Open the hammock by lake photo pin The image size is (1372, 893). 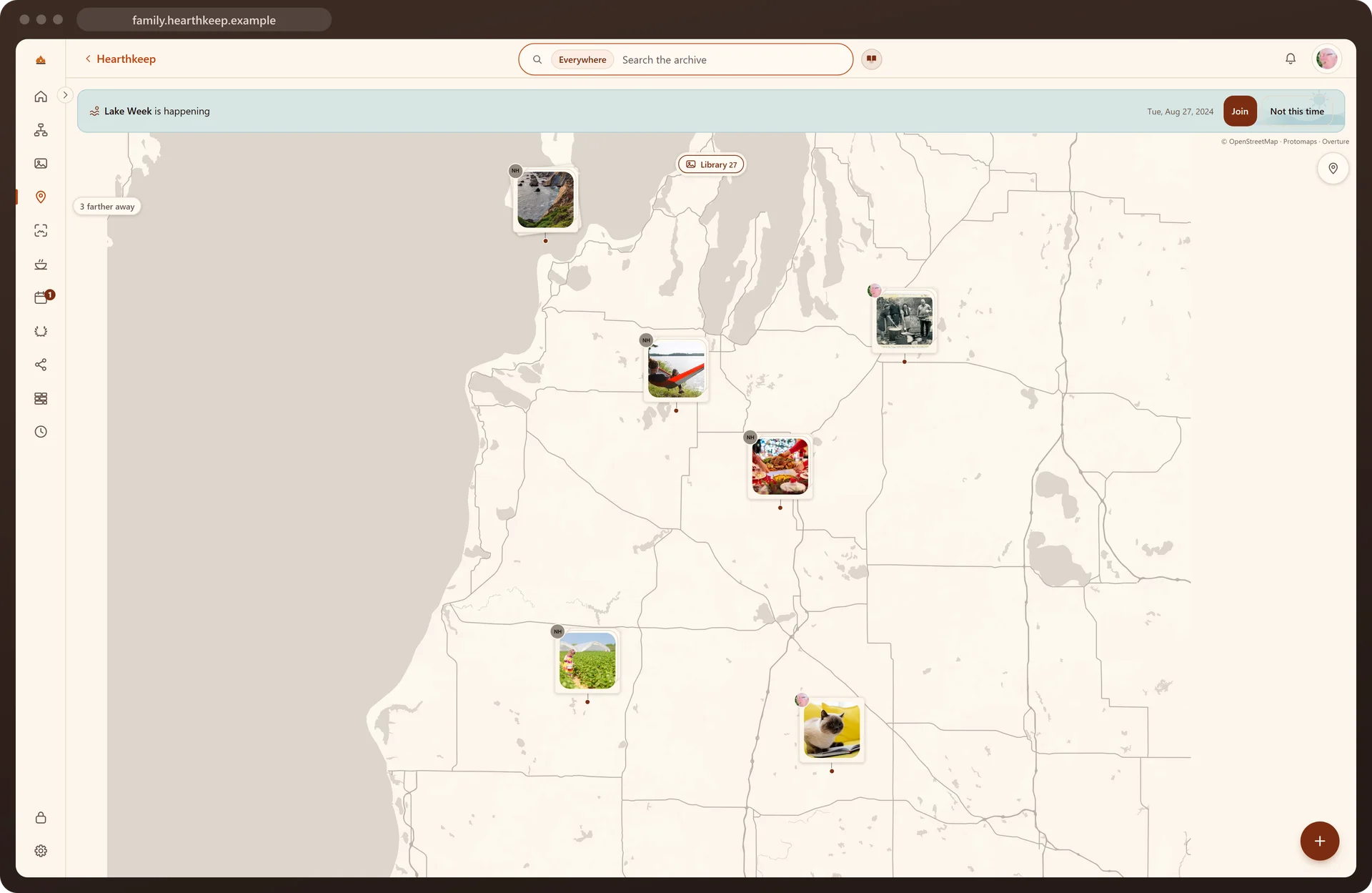point(676,370)
